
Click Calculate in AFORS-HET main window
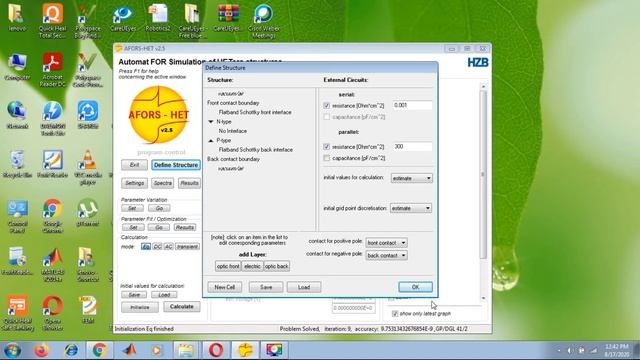tap(182, 307)
